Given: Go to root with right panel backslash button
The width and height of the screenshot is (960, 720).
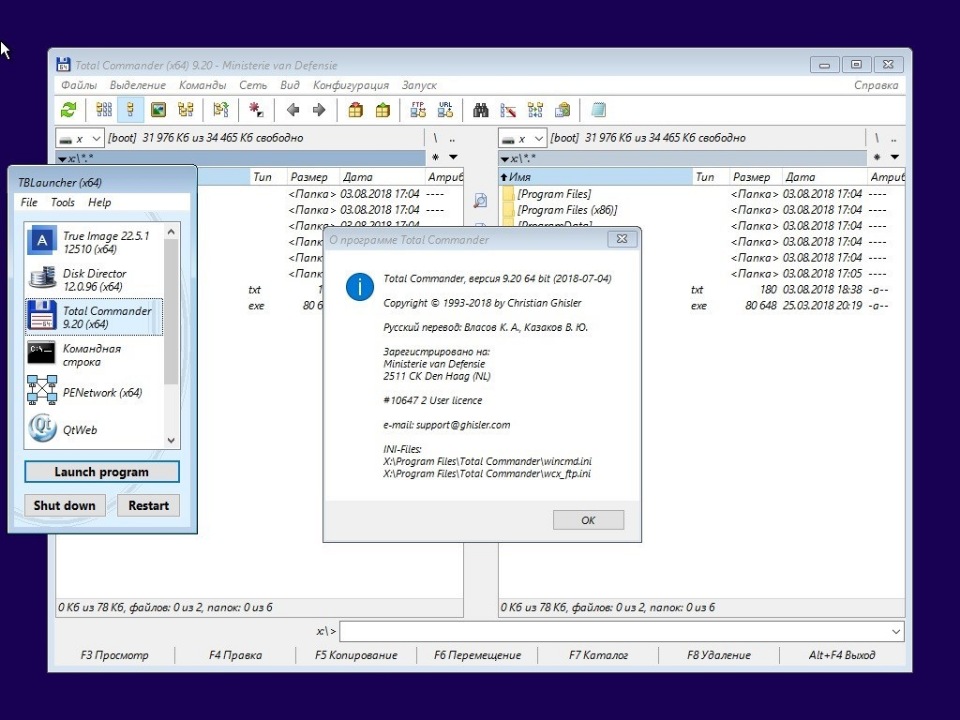Looking at the screenshot, I should 877,138.
